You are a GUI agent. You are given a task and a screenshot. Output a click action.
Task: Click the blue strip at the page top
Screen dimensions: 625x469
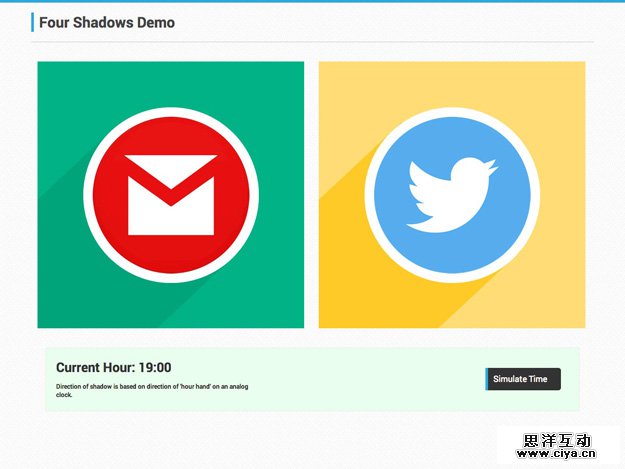[312, 1]
